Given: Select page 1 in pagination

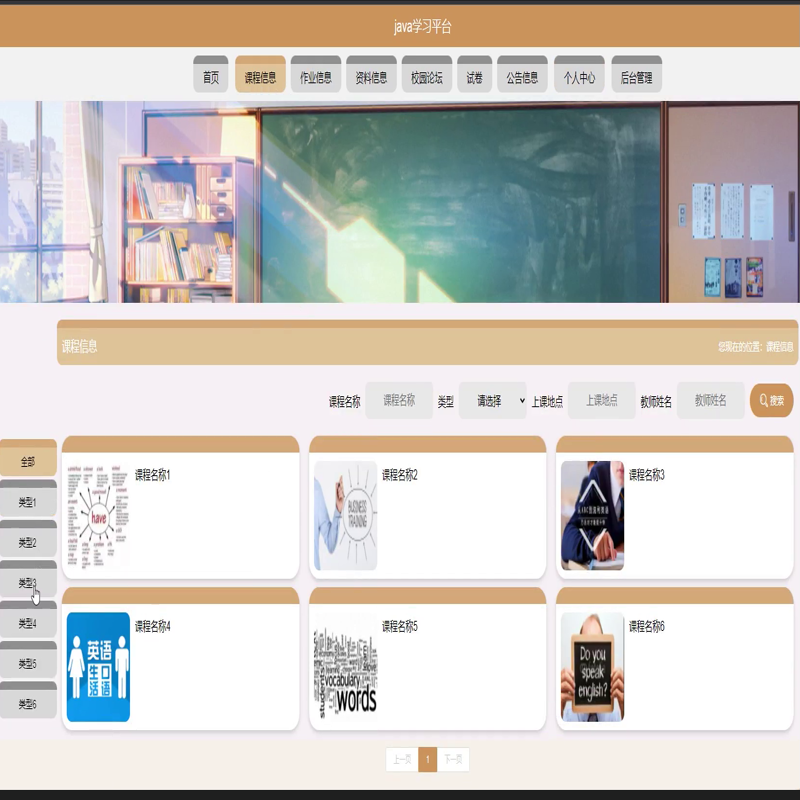Looking at the screenshot, I should tap(428, 760).
